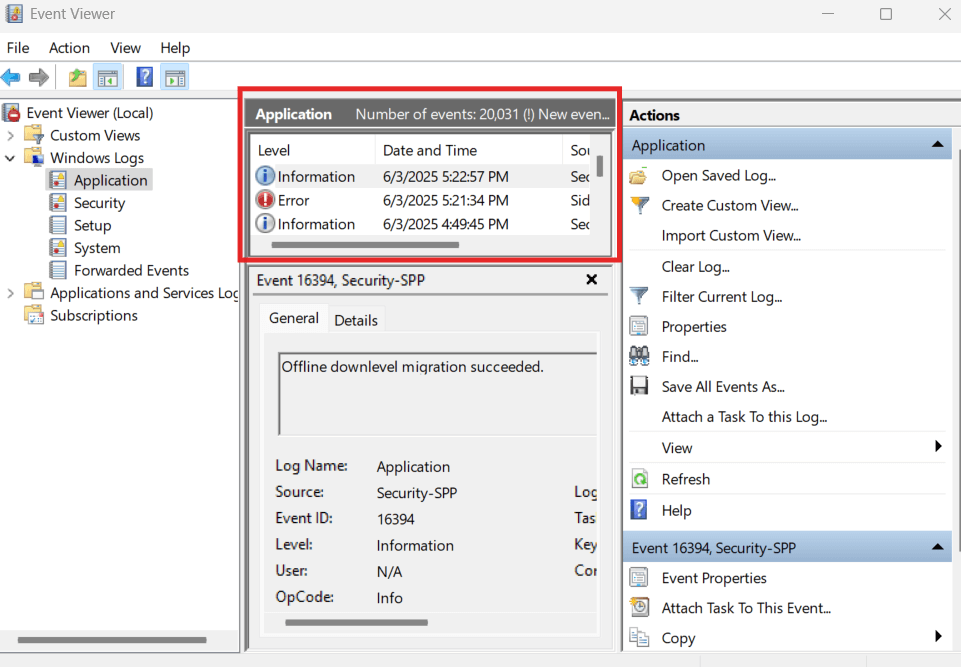The height and width of the screenshot is (667, 961).
Task: Select the Create Custom View filter icon
Action: coord(639,205)
